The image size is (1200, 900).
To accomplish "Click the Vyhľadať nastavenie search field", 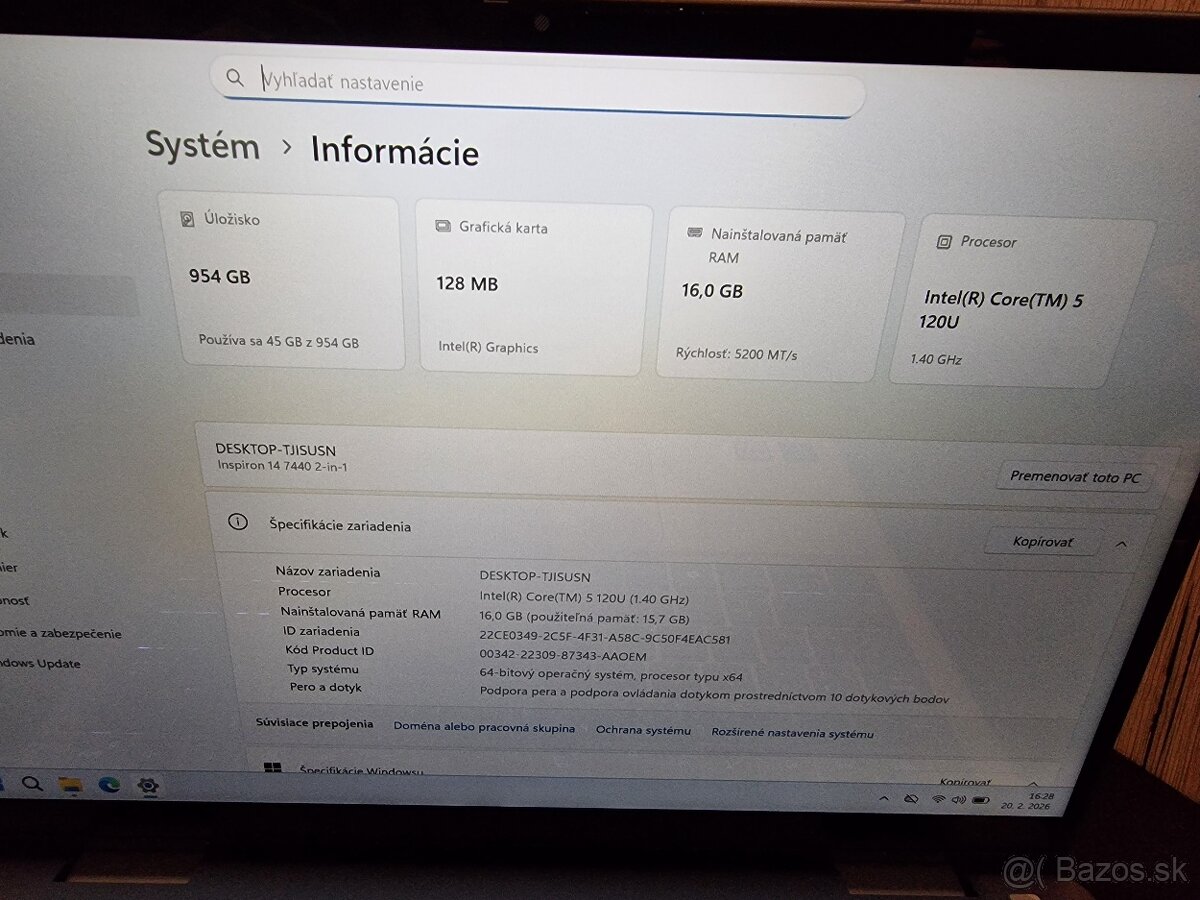I will (x=540, y=82).
